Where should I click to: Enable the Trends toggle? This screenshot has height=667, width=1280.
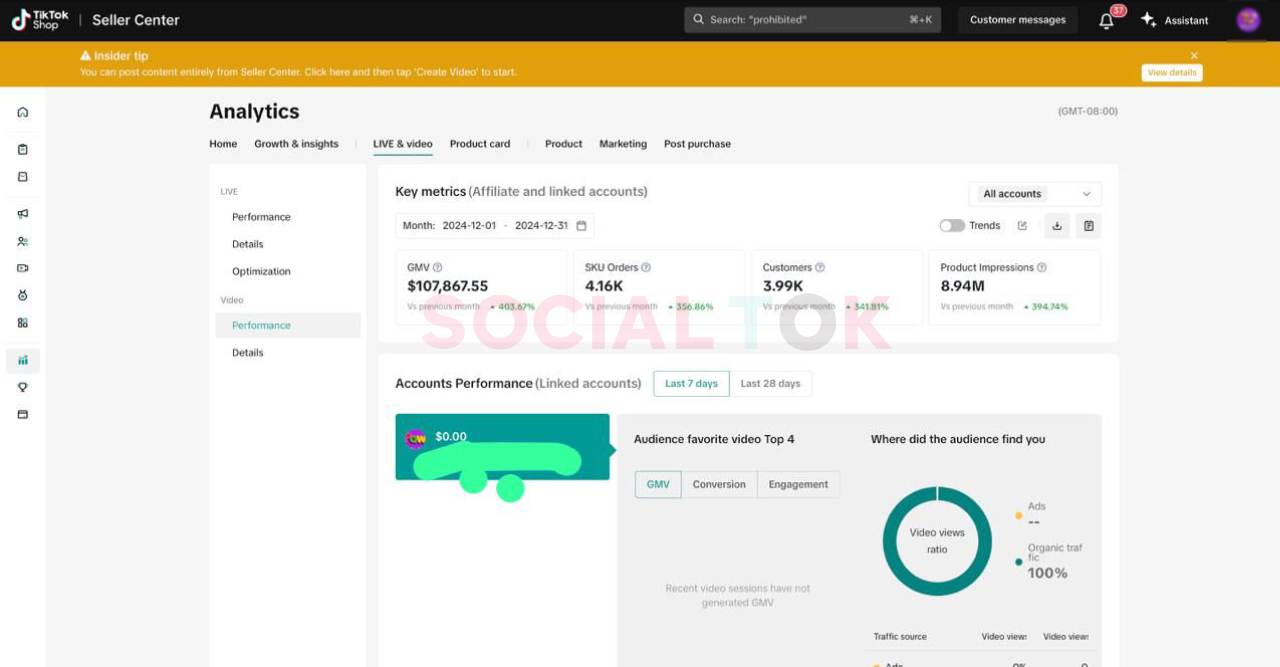pos(951,226)
